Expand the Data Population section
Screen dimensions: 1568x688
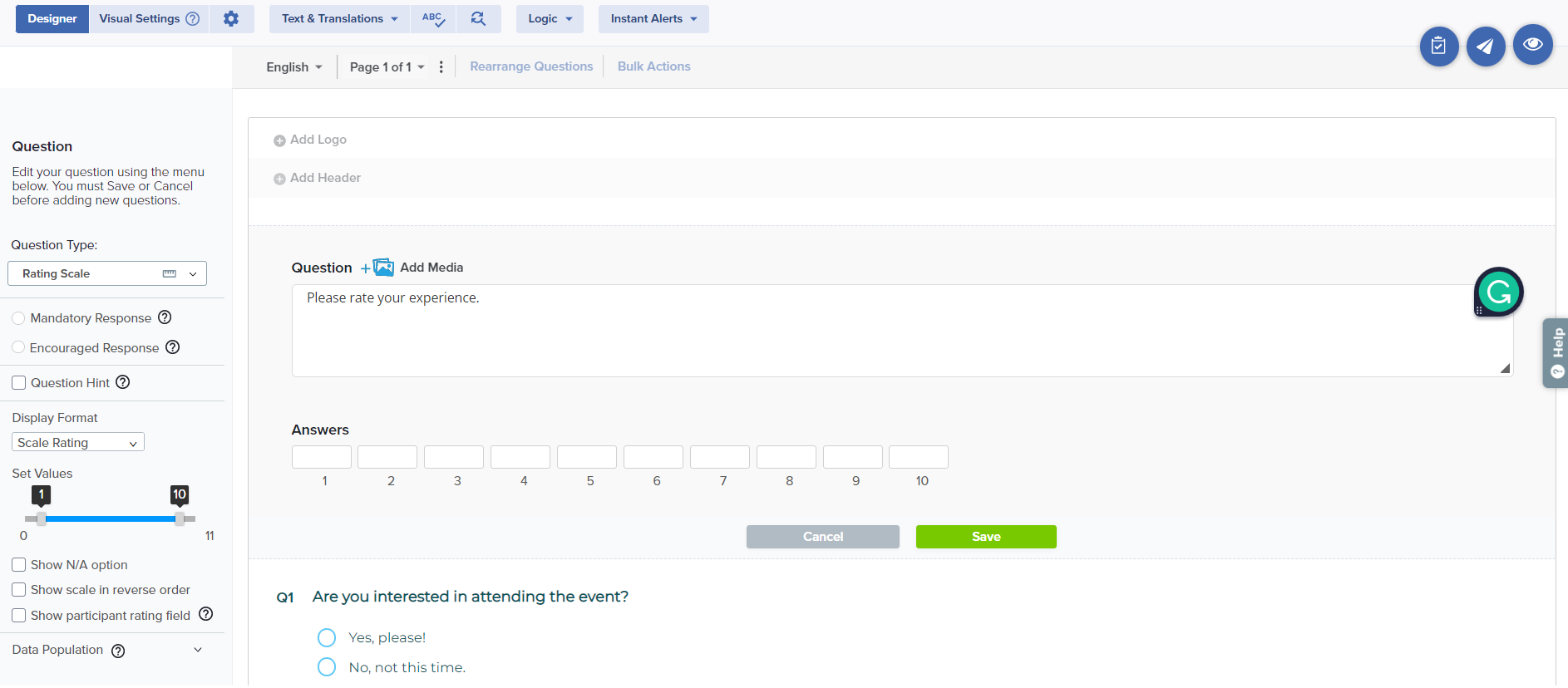[197, 650]
